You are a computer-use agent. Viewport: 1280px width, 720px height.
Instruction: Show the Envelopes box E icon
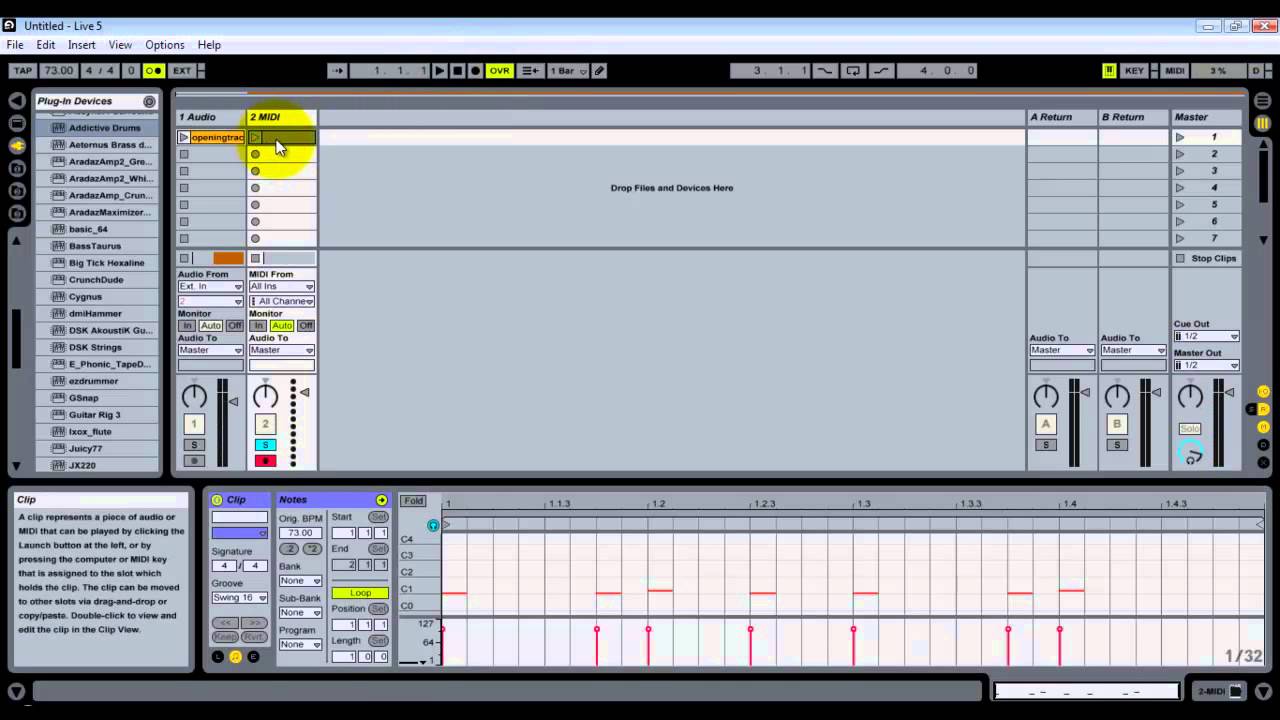[x=253, y=657]
